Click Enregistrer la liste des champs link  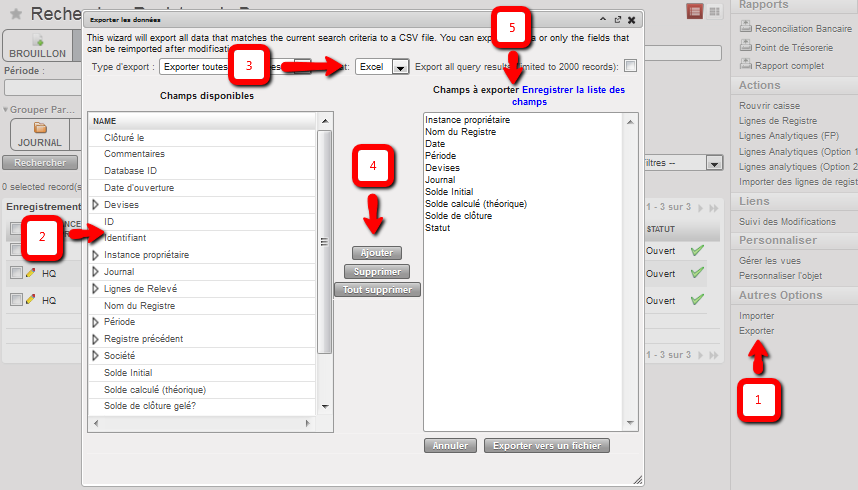click(568, 96)
